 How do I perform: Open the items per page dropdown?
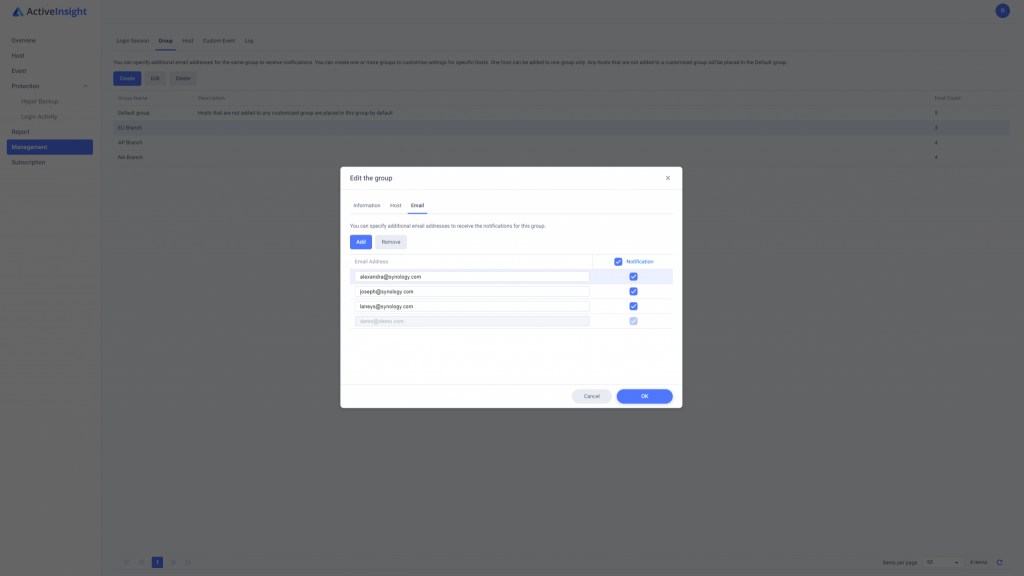pyautogui.click(x=942, y=562)
